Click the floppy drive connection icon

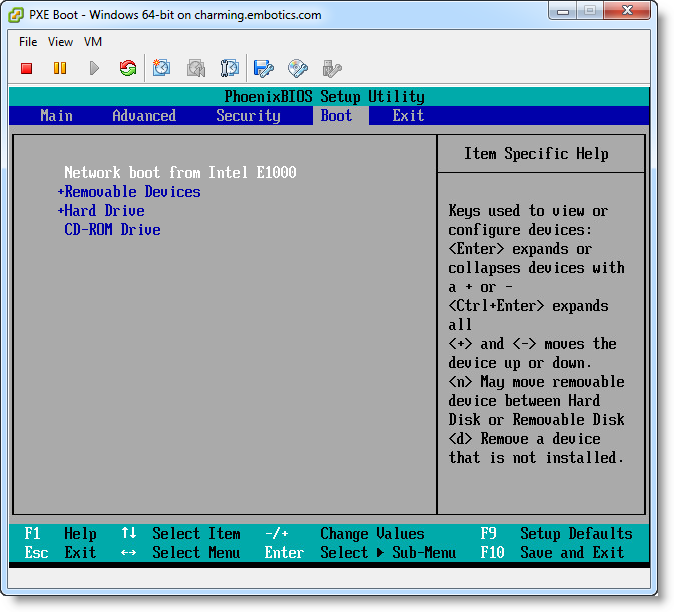click(x=264, y=68)
